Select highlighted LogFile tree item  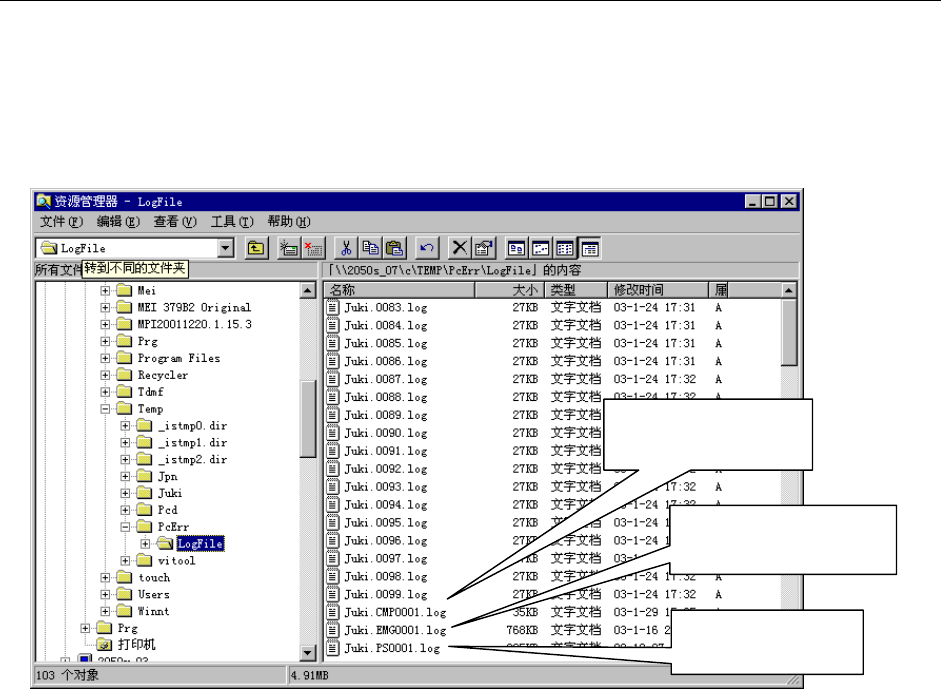200,544
